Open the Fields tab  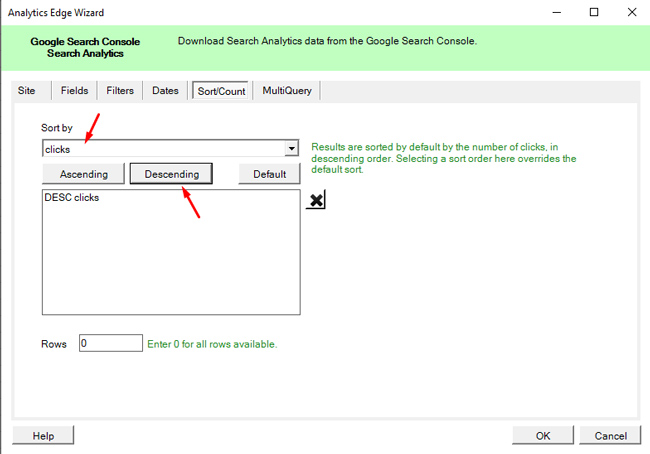pos(74,91)
